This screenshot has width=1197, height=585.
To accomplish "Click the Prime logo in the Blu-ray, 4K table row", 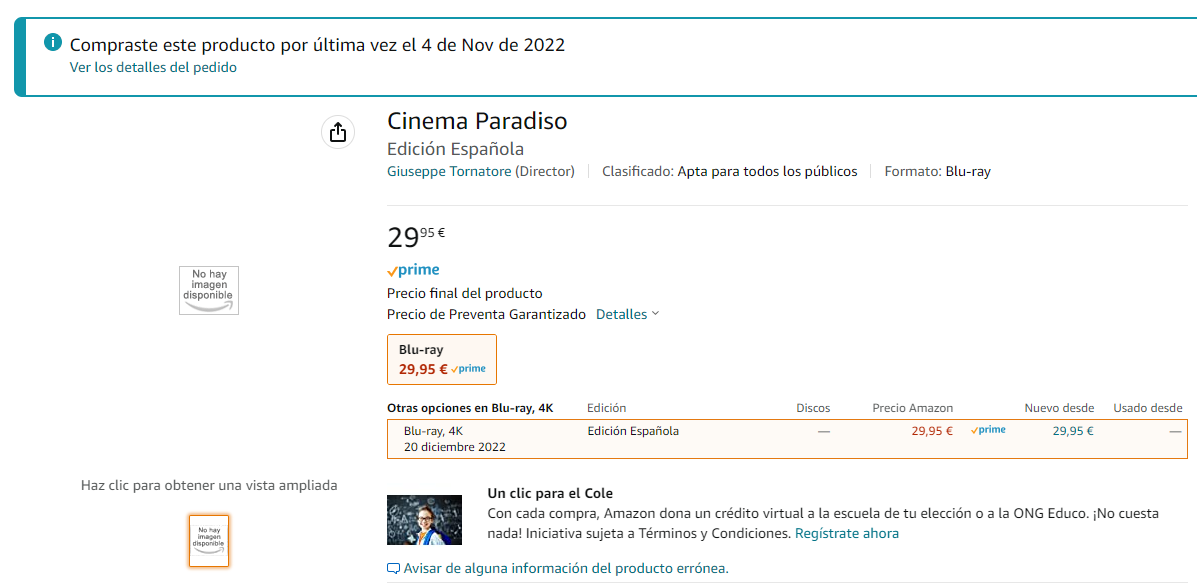I will pos(988,430).
